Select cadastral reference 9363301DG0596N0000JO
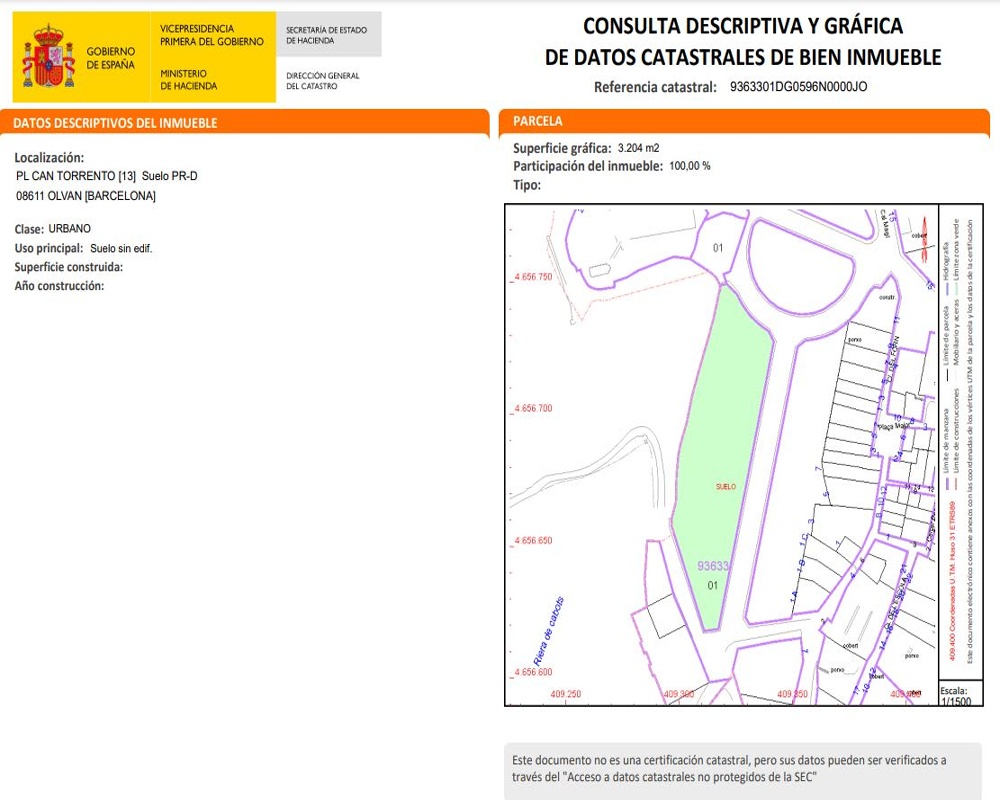 coord(798,87)
